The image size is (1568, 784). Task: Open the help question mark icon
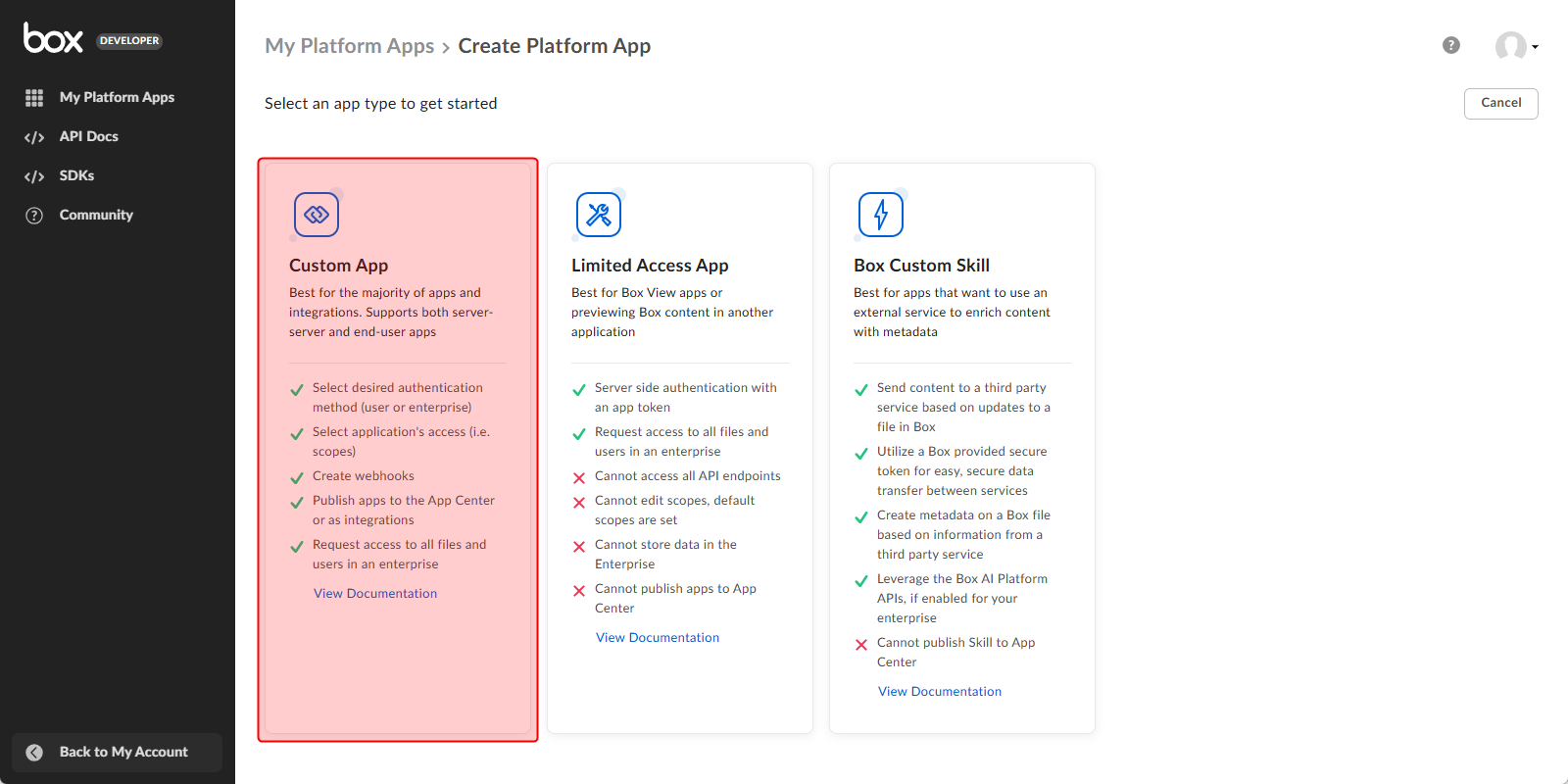tap(1451, 45)
